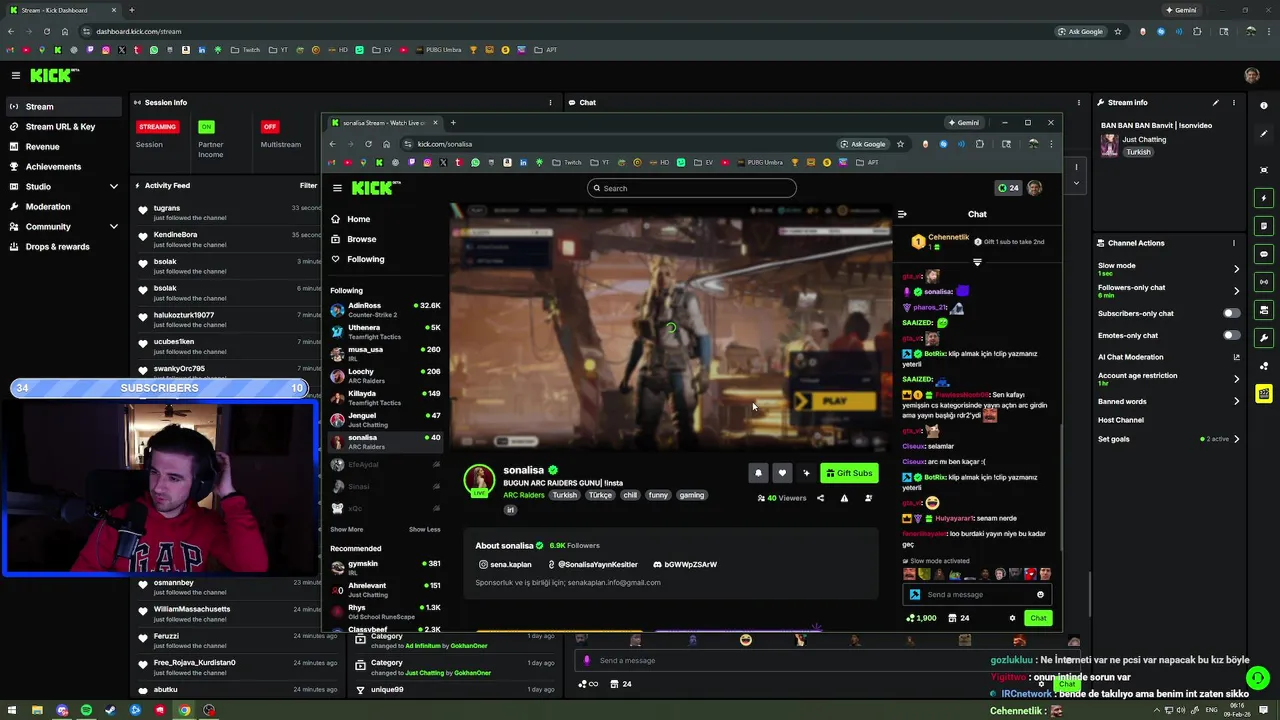The height and width of the screenshot is (720, 1280).
Task: Open the wrench tool in dashboard right rail
Action: coord(1264,338)
